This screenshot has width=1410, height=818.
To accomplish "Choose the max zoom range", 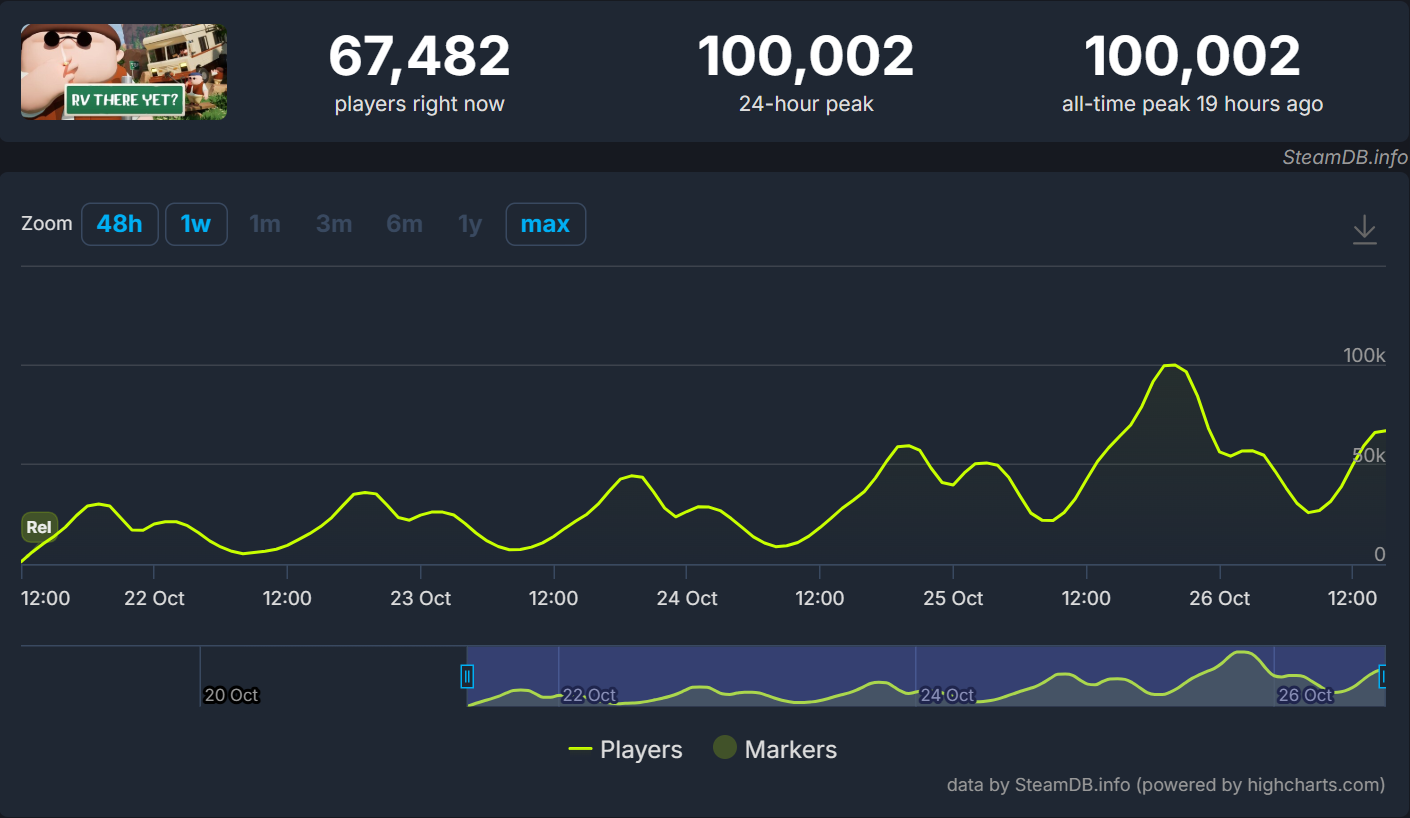I will click(545, 224).
